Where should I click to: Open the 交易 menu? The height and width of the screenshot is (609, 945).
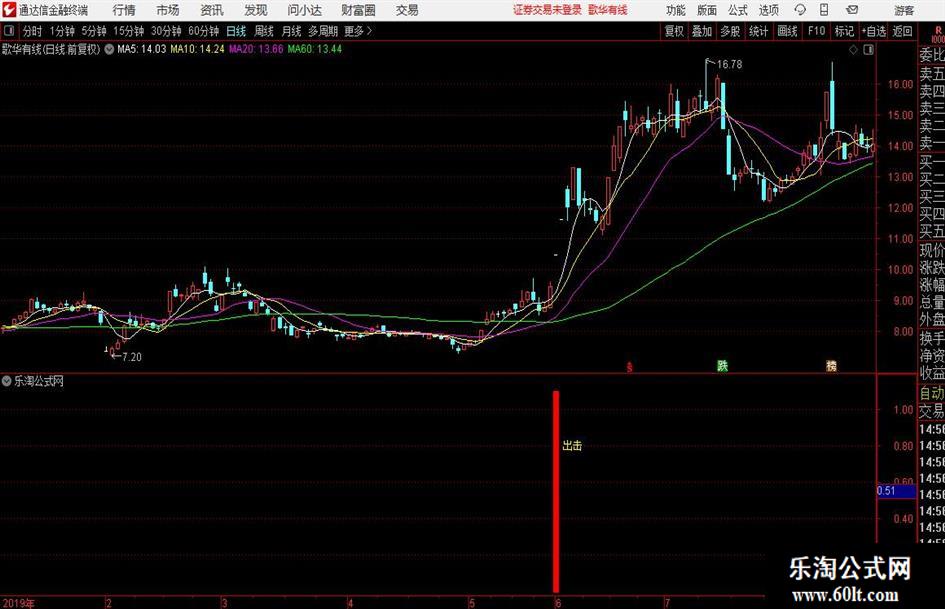pyautogui.click(x=407, y=10)
